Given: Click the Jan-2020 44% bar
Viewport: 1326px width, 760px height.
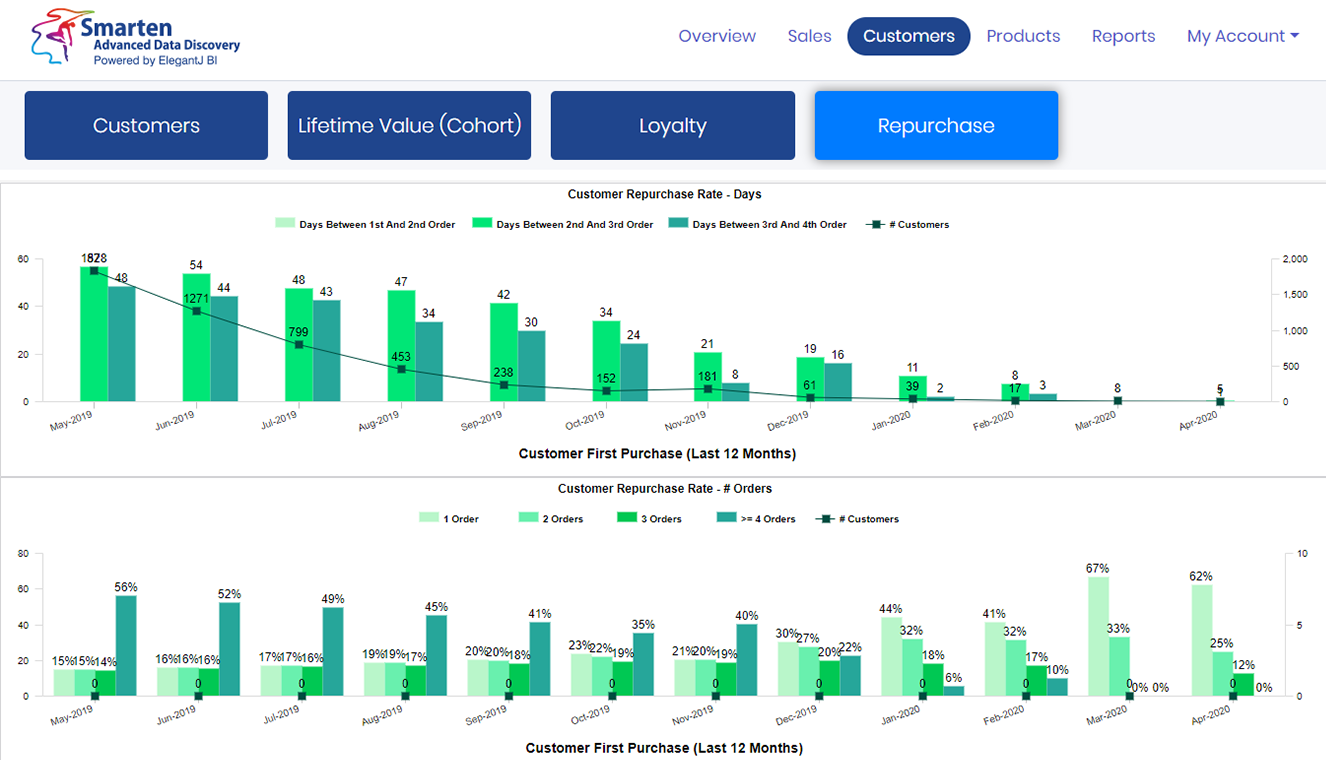Looking at the screenshot, I should (891, 656).
